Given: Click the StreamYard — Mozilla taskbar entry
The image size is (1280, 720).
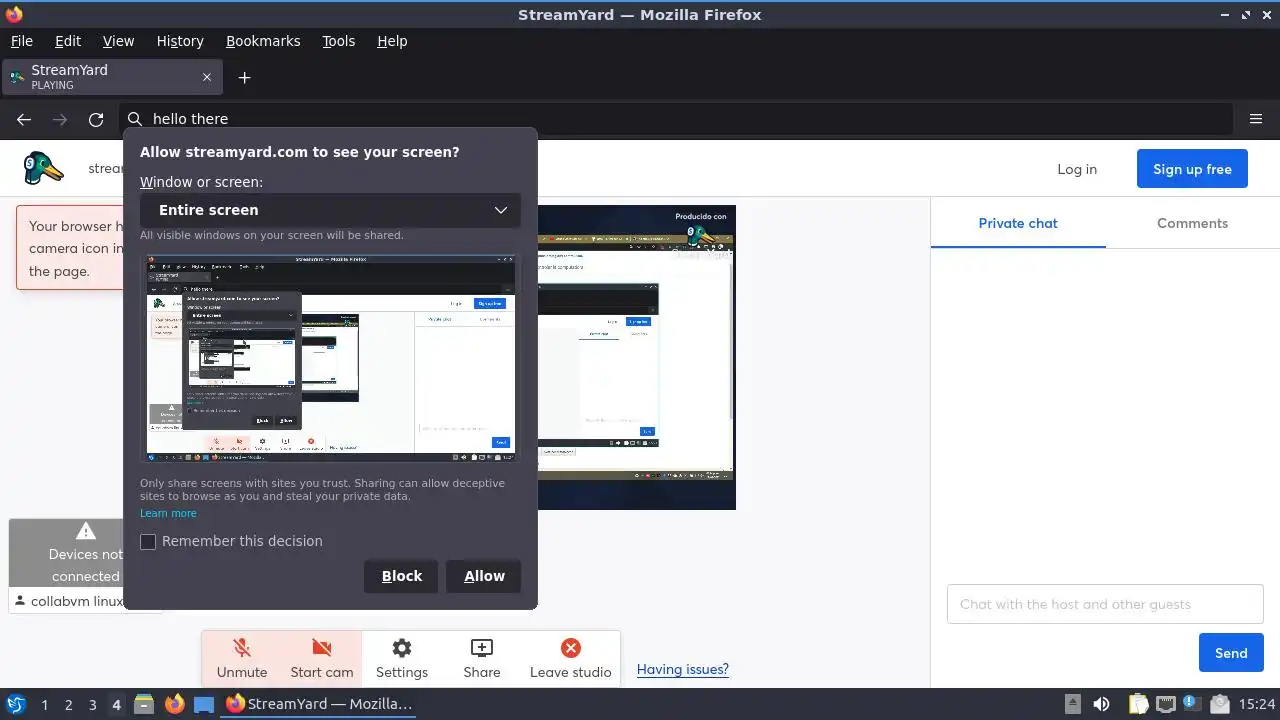Looking at the screenshot, I should [320, 704].
